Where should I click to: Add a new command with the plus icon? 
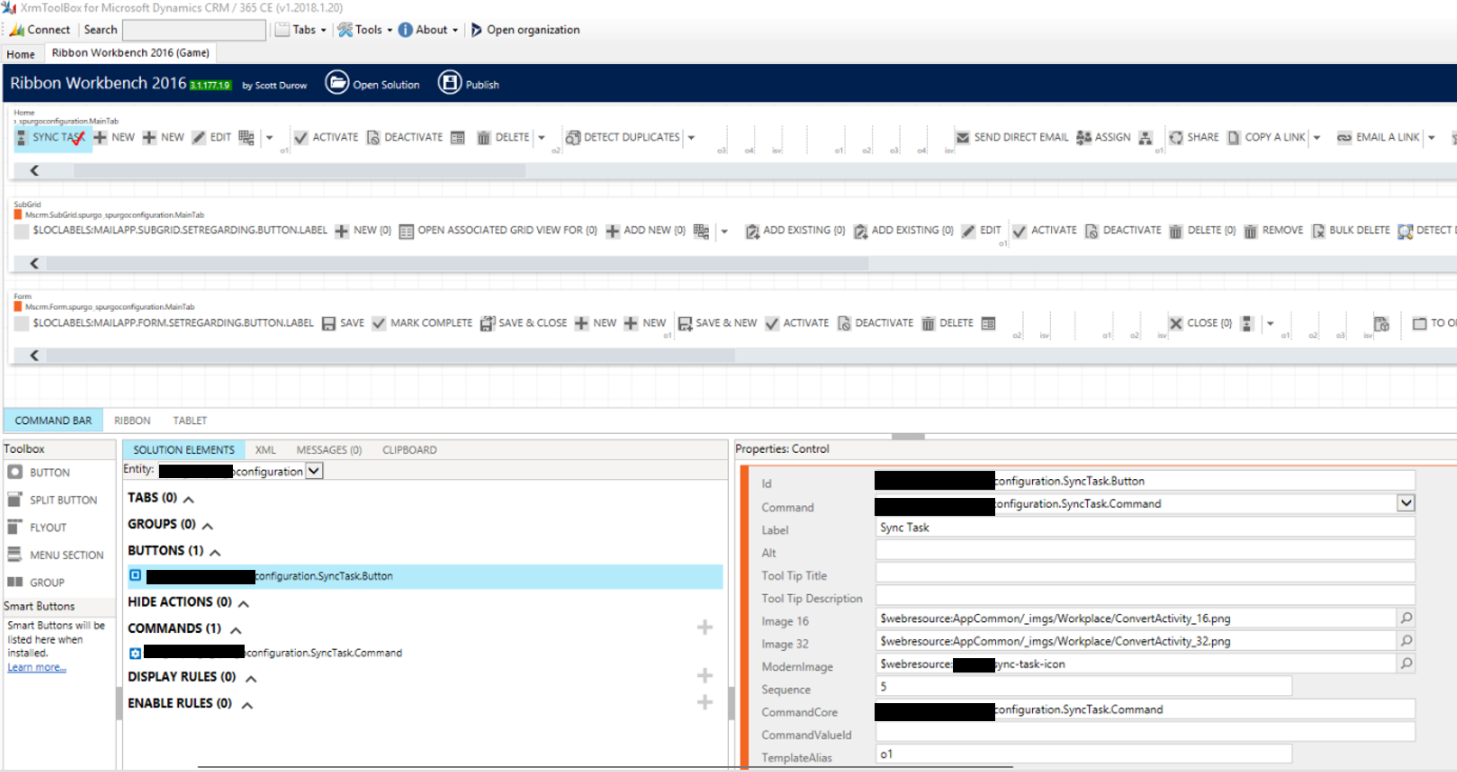pyautogui.click(x=705, y=628)
